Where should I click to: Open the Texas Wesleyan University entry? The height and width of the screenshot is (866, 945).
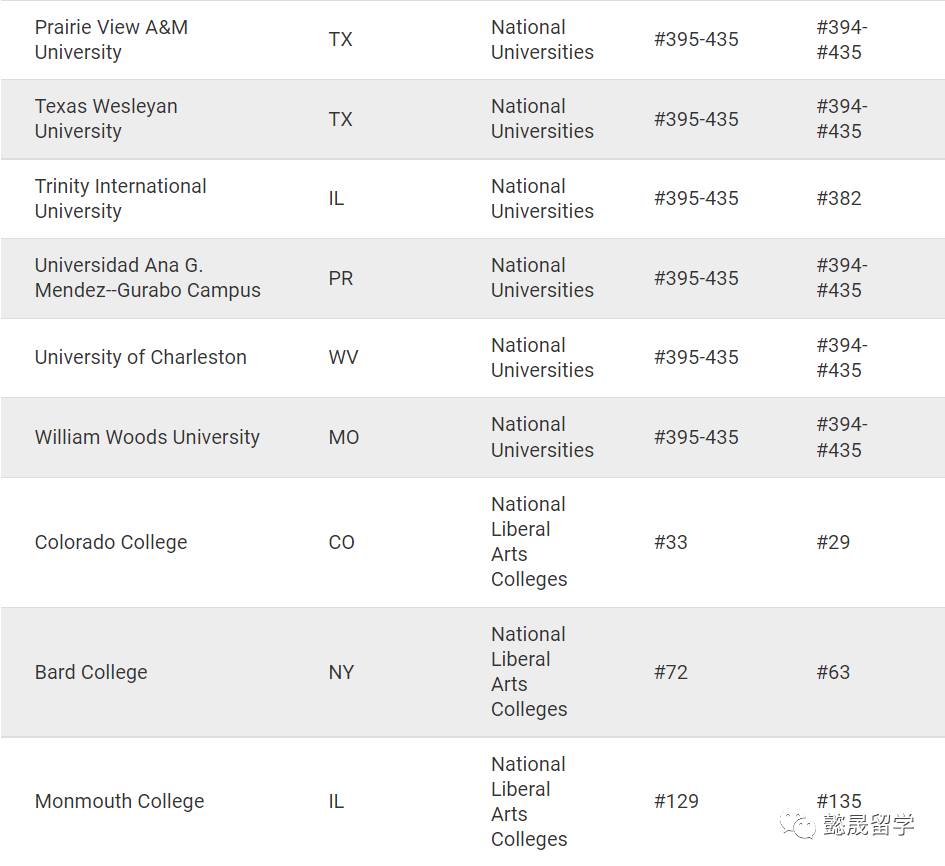(106, 119)
